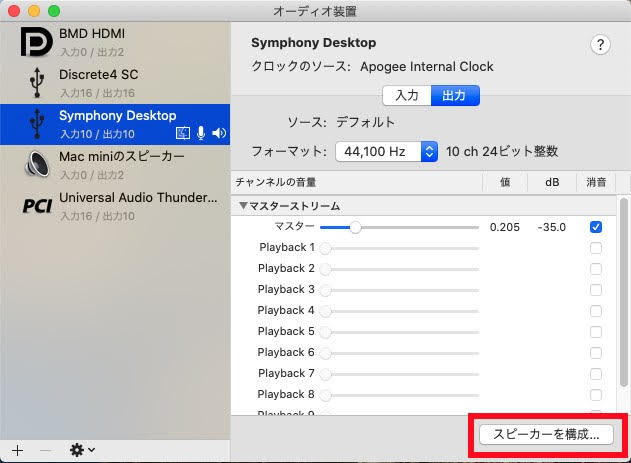Click the Playback 1 volume slider
The height and width of the screenshot is (463, 631).
(x=399, y=248)
